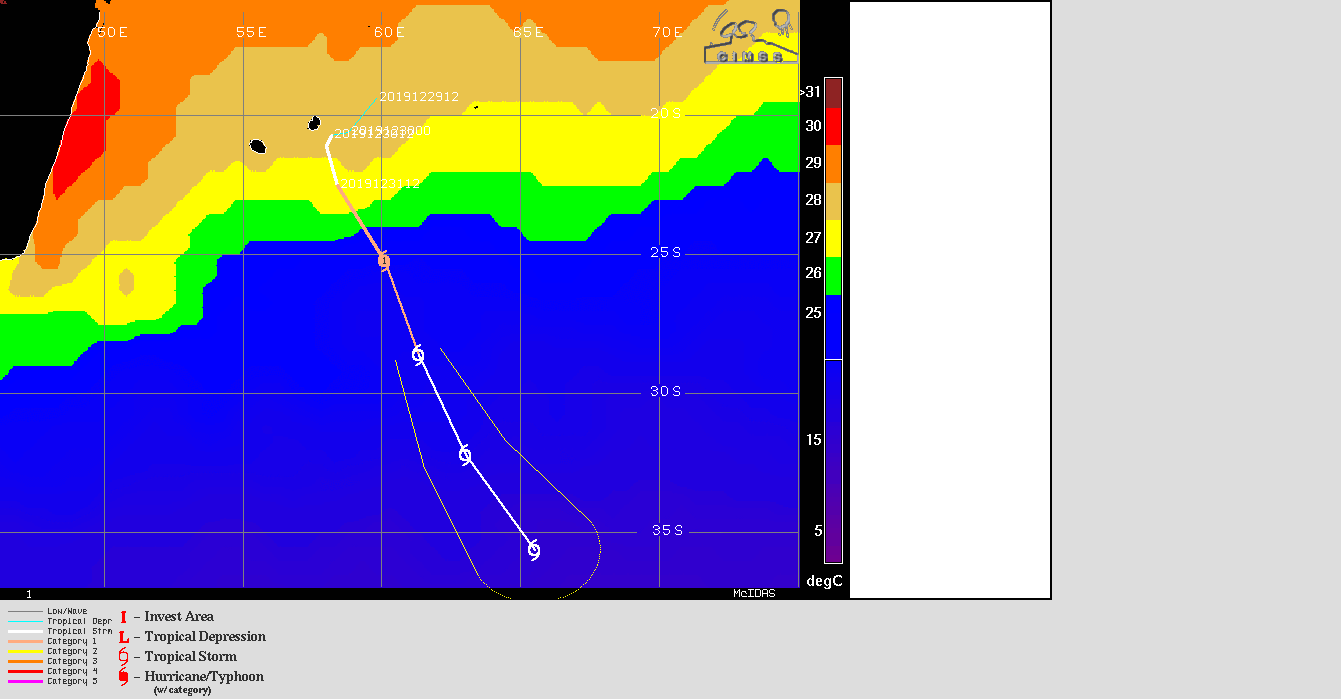The image size is (1341, 699).
Task: Click the (w/ category) legend note
Action: point(182,690)
